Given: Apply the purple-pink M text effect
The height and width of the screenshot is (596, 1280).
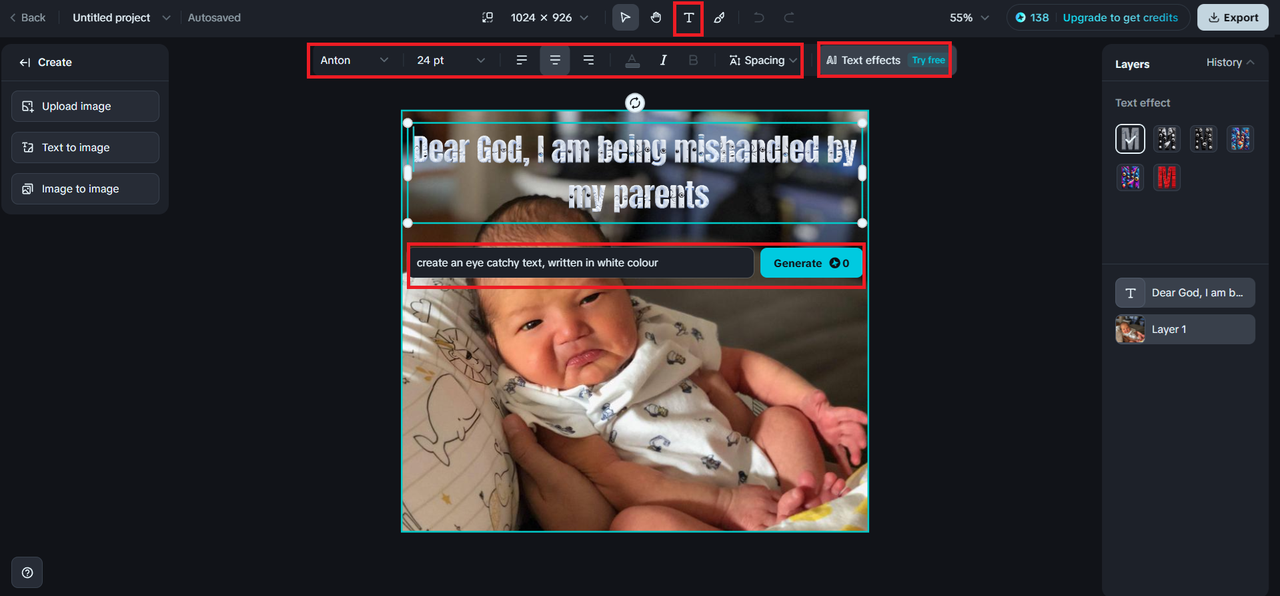Looking at the screenshot, I should (1130, 177).
